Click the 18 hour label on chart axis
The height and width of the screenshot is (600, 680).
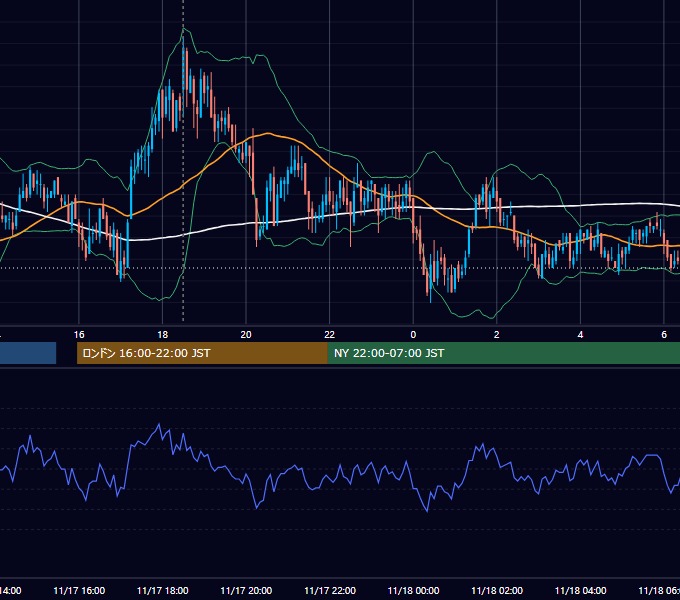pyautogui.click(x=163, y=334)
